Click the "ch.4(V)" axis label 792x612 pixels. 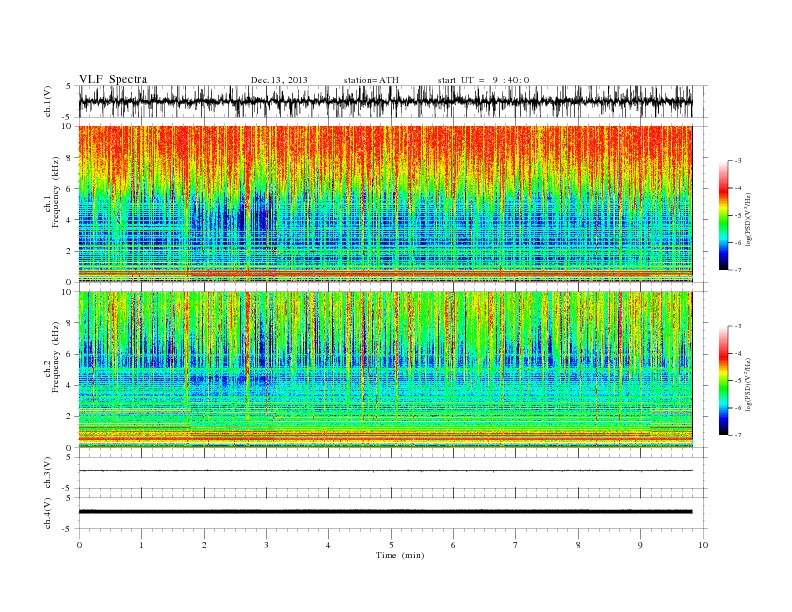(x=48, y=513)
